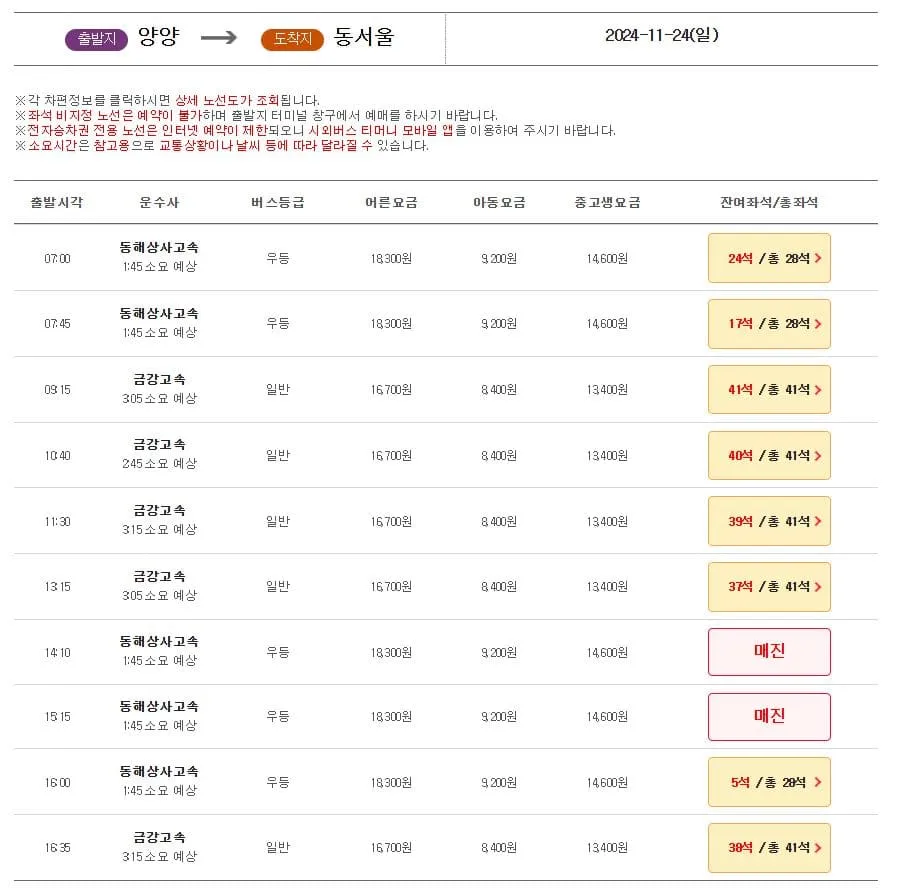The width and height of the screenshot is (917, 888).
Task: Click the chevron beside 41석 for 09:15 departure
Action: [819, 389]
